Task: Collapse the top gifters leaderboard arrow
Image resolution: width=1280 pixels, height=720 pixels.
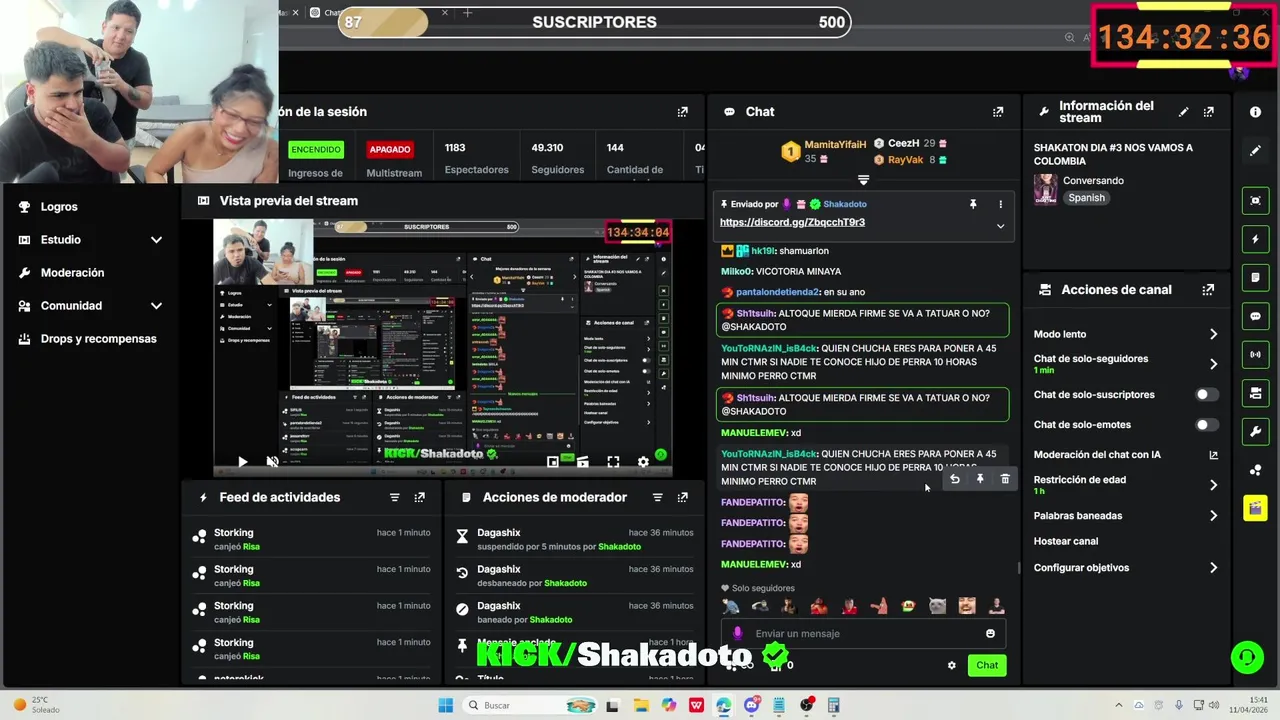Action: pyautogui.click(x=863, y=180)
